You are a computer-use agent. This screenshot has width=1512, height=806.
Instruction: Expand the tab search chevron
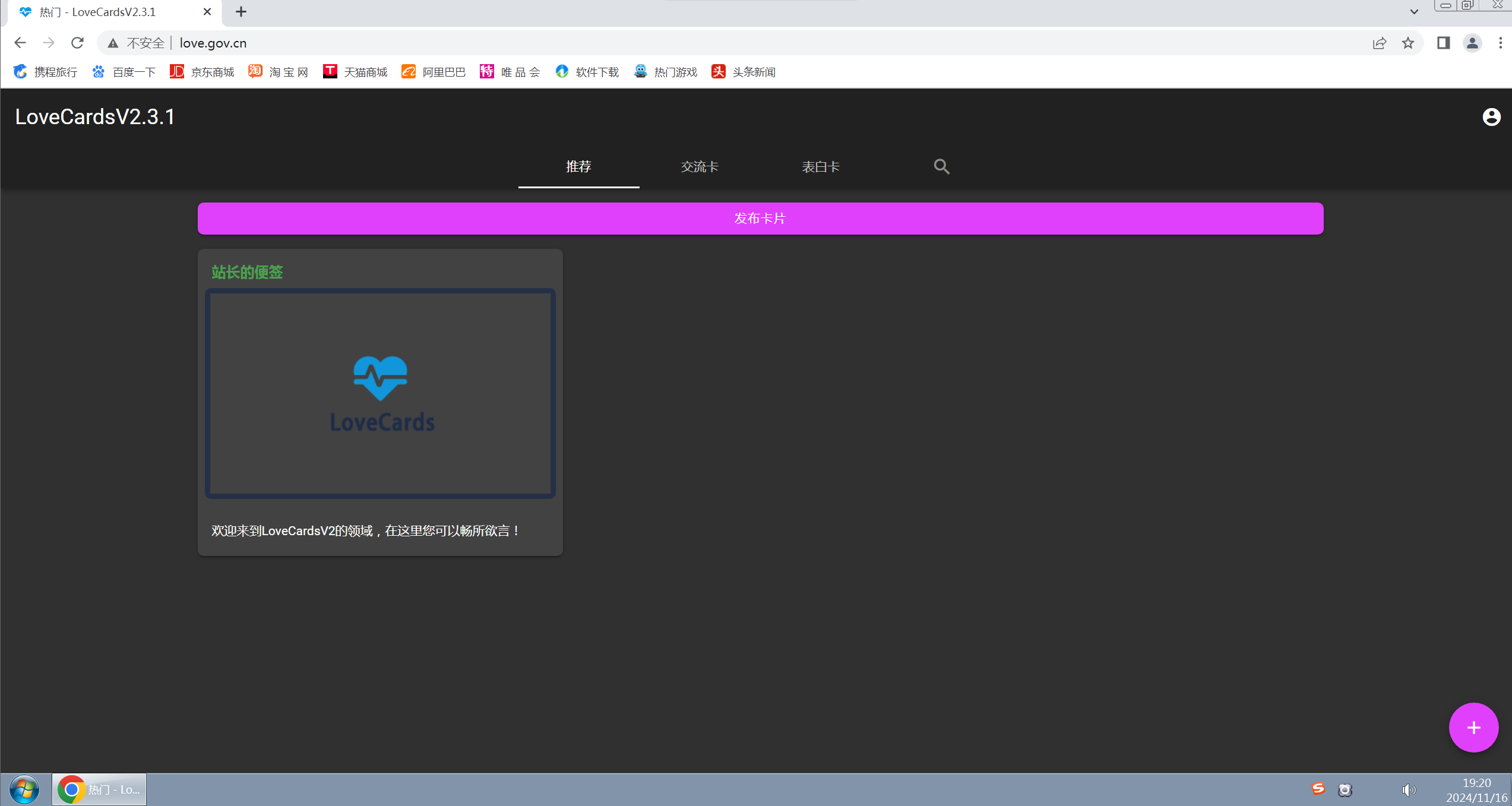tap(1414, 12)
